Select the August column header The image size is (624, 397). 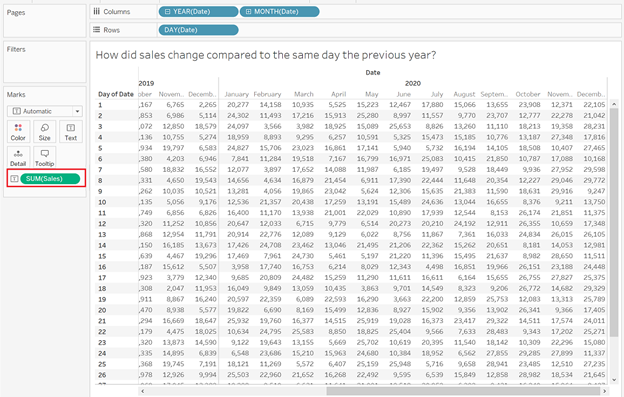[x=464, y=94]
